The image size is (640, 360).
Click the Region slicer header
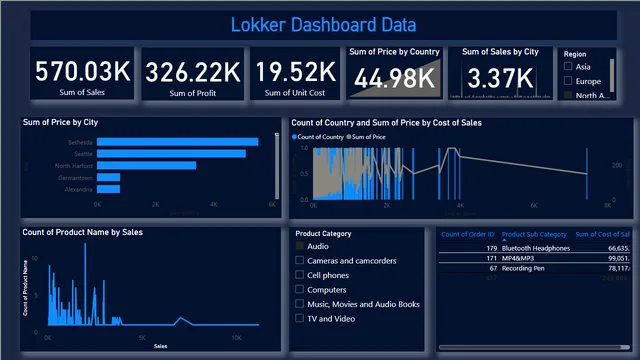pyautogui.click(x=575, y=54)
